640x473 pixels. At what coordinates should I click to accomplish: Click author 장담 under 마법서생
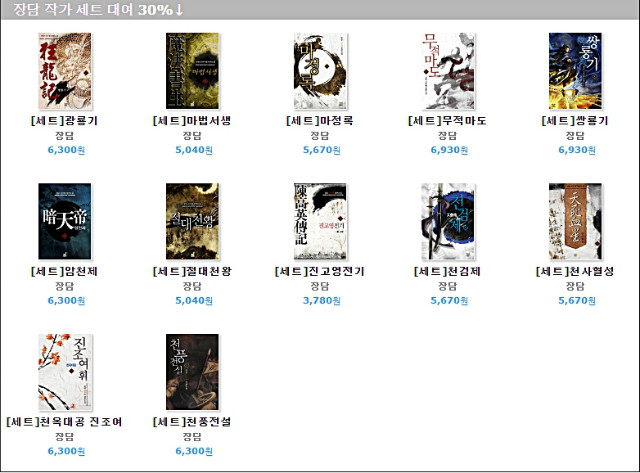(x=192, y=135)
